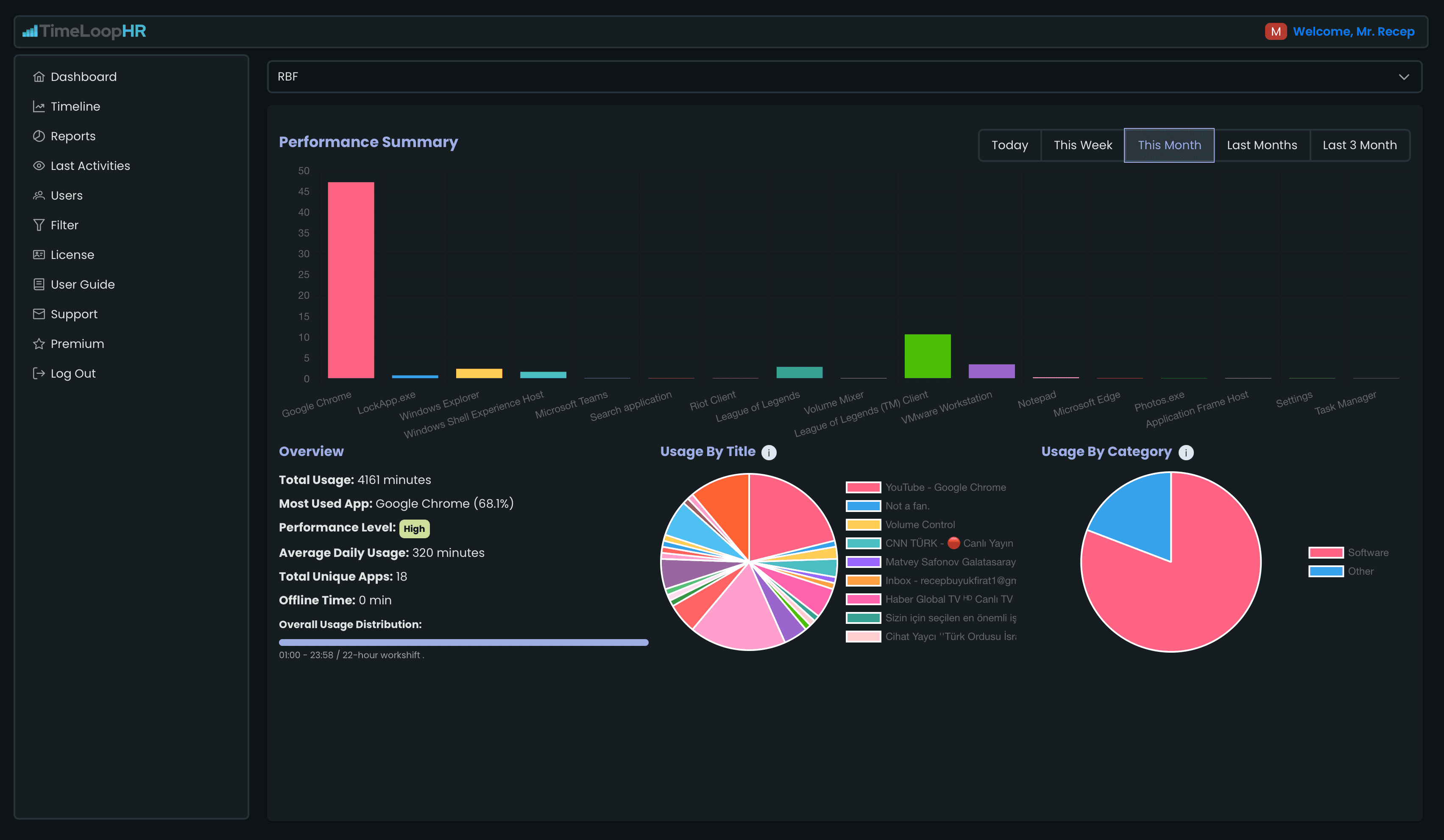Click the Google Chrome bar in the chart
Image resolution: width=1444 pixels, height=840 pixels.
click(351, 278)
